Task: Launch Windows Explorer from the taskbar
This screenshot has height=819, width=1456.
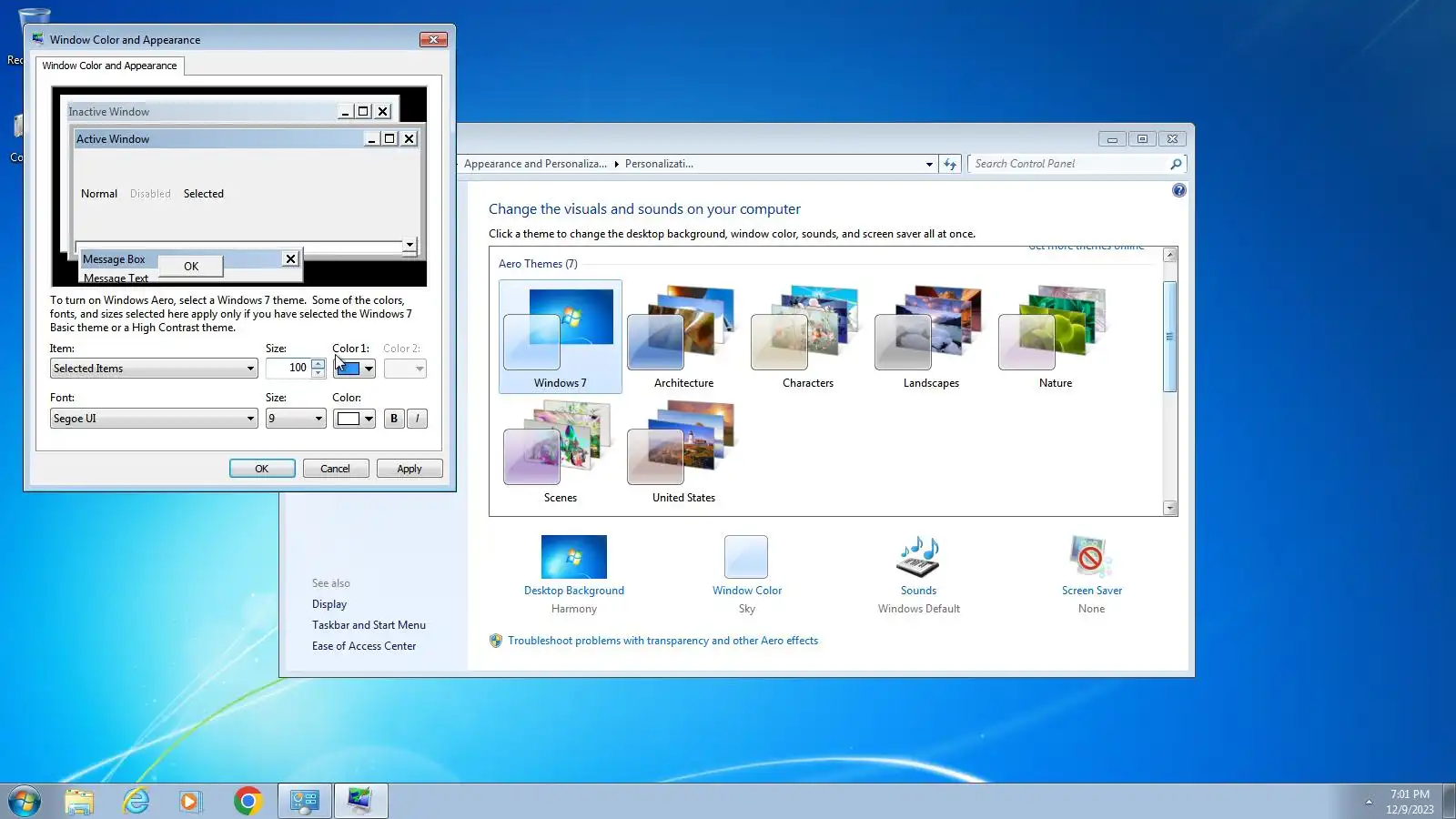Action: click(79, 801)
